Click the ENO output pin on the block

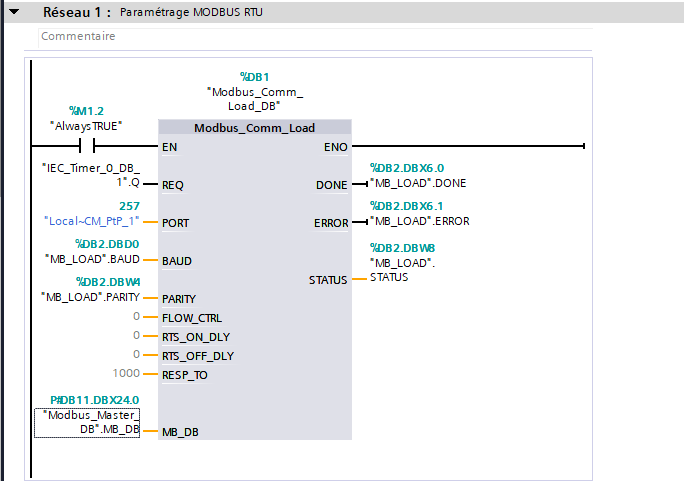(336, 147)
